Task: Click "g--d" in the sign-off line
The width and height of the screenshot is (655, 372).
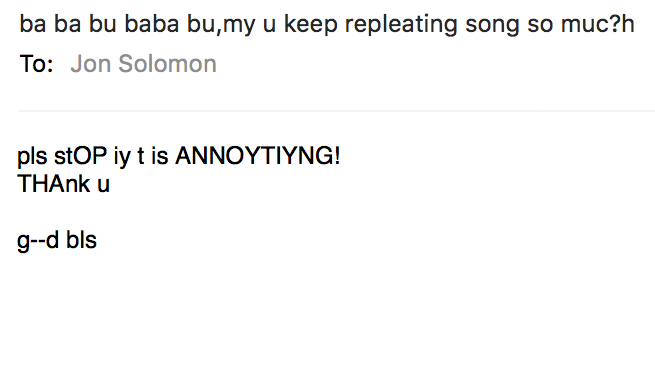Action: (38, 241)
